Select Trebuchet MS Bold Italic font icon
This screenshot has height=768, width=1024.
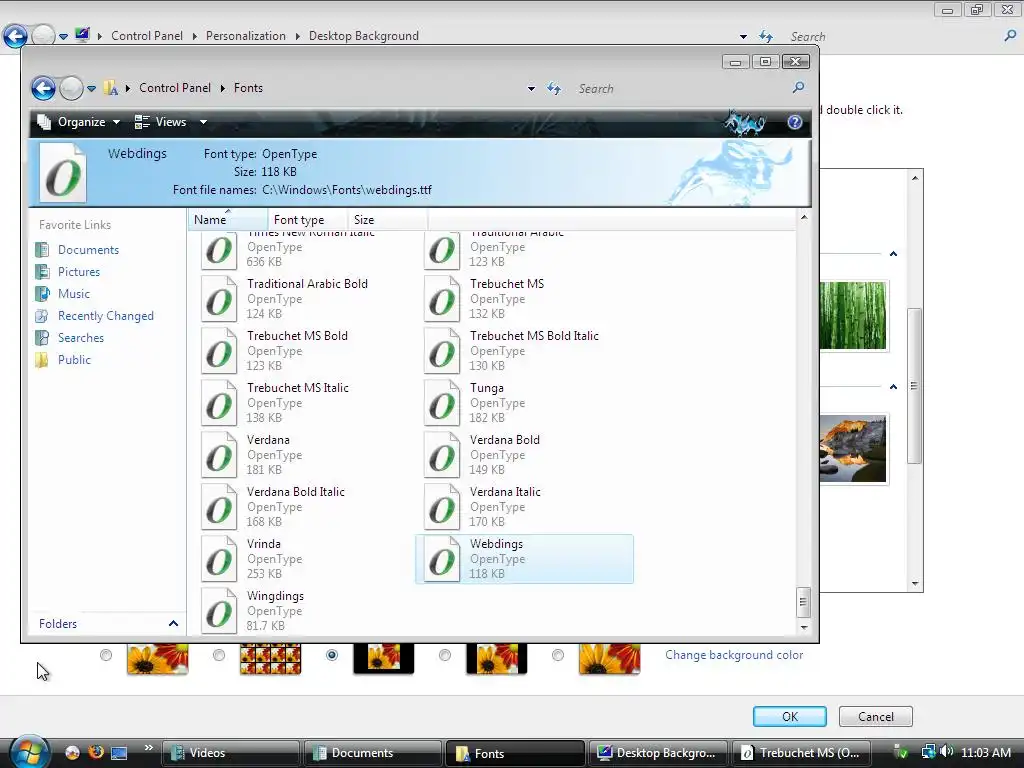coord(442,351)
